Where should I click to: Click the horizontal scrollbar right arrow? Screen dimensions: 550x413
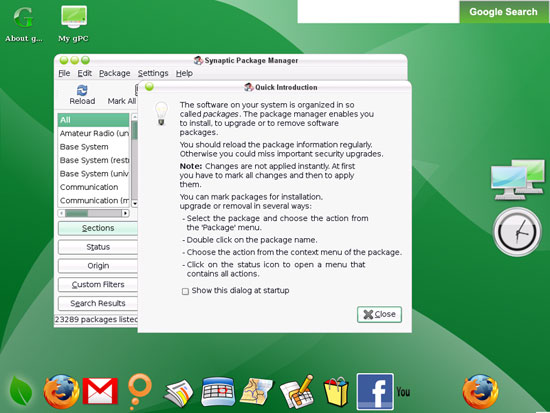[x=126, y=213]
